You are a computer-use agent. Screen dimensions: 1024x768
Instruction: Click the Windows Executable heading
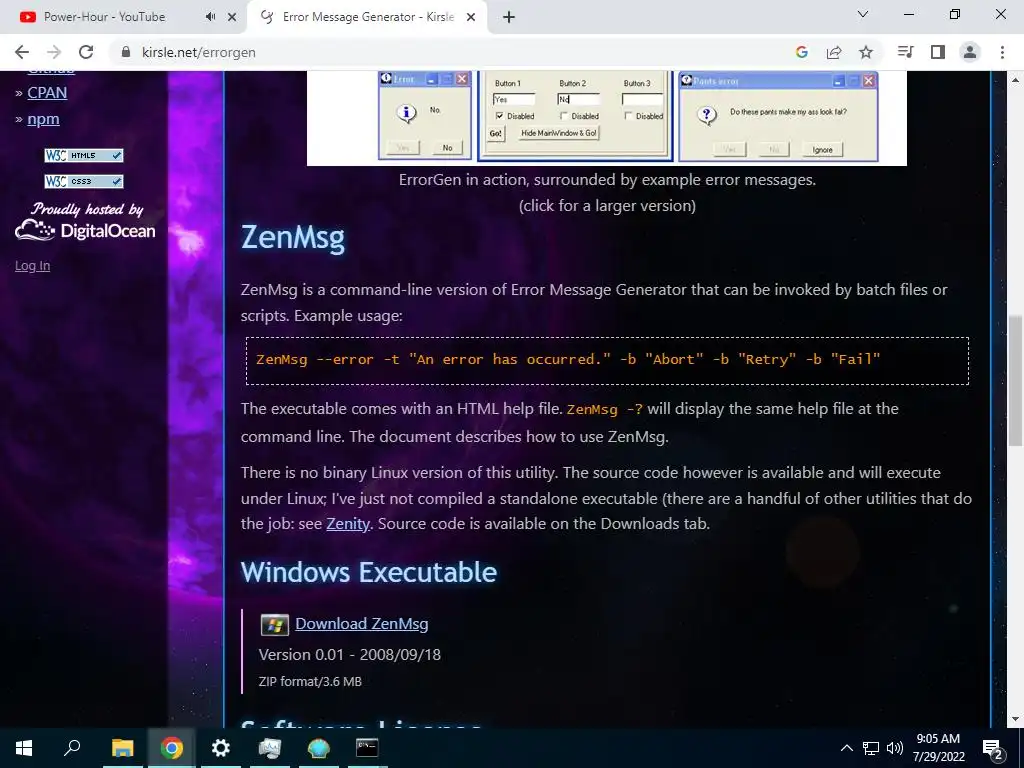click(x=369, y=572)
